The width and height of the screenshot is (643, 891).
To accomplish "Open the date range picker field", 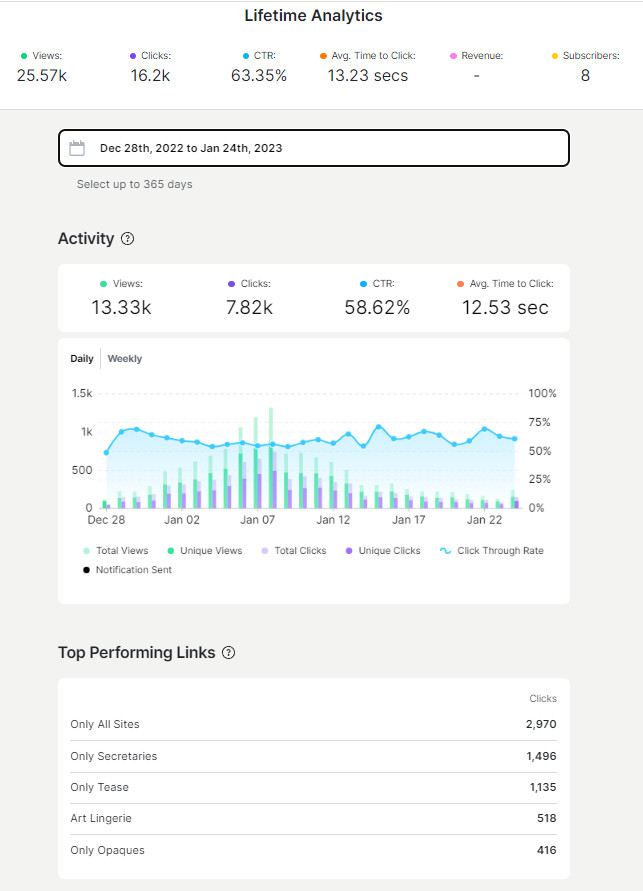I will [313, 148].
